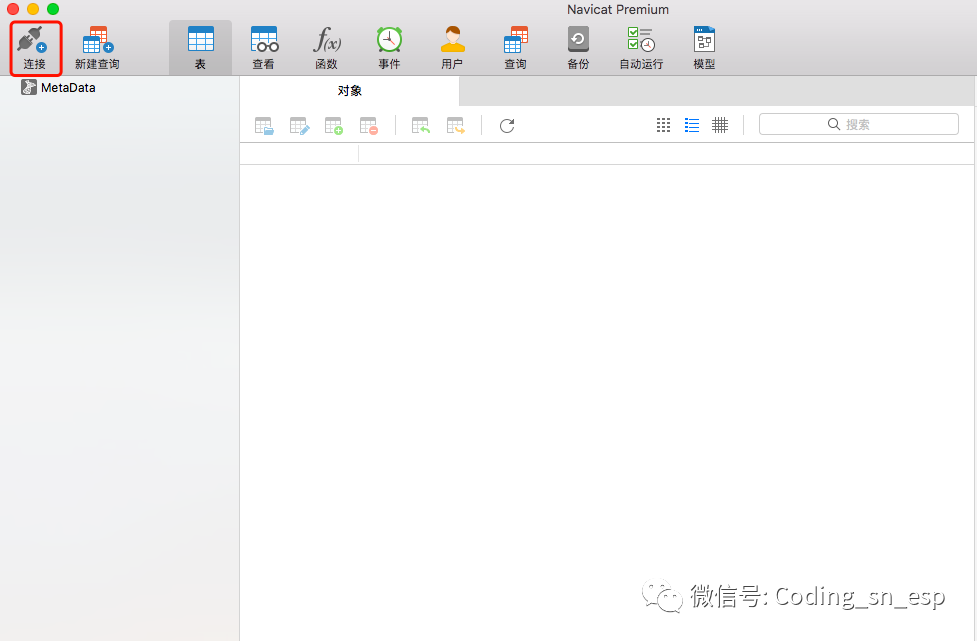Maximize window with green button

tap(53, 9)
